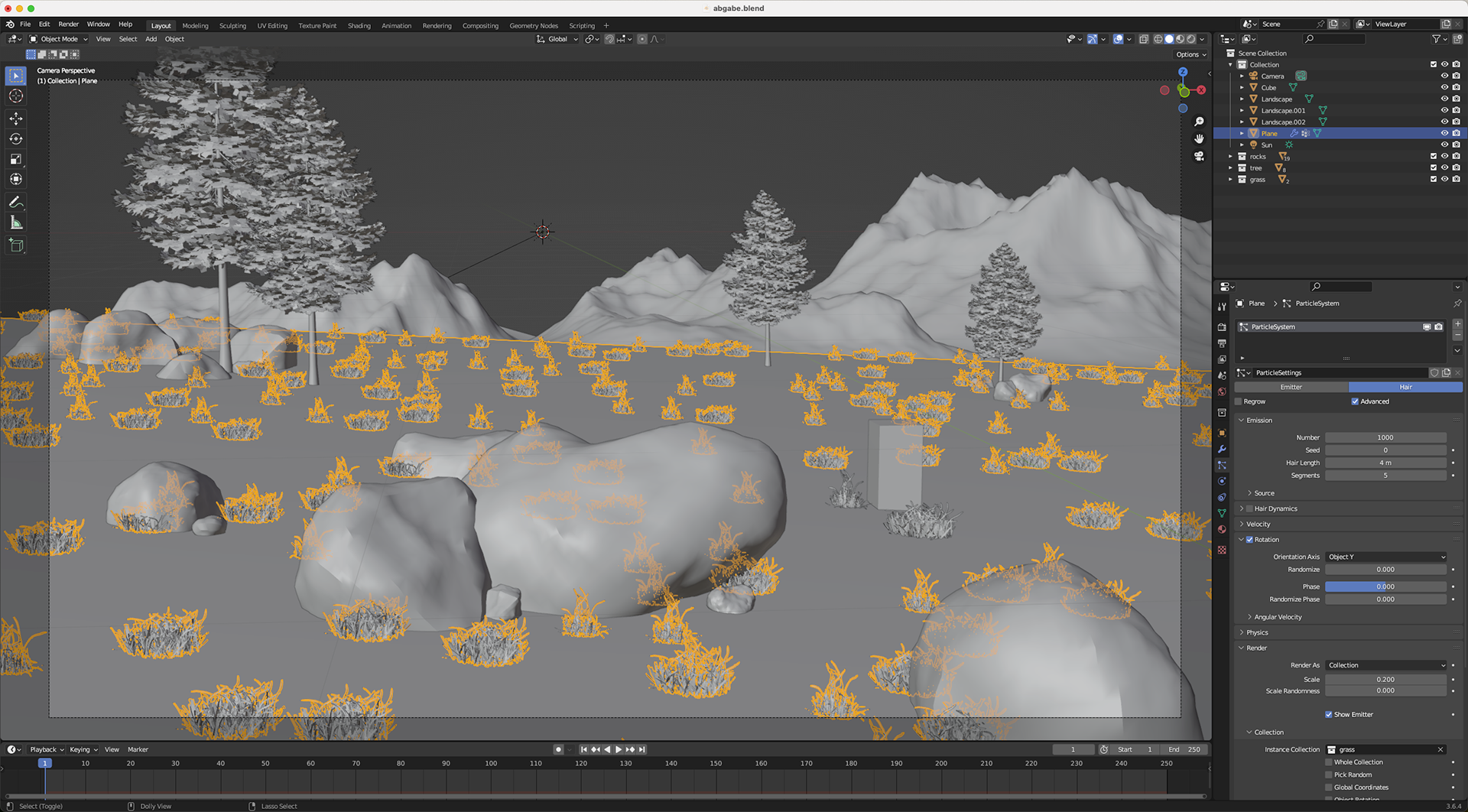The width and height of the screenshot is (1468, 812).
Task: Expand the tree collection in outliner
Action: (x=1231, y=168)
